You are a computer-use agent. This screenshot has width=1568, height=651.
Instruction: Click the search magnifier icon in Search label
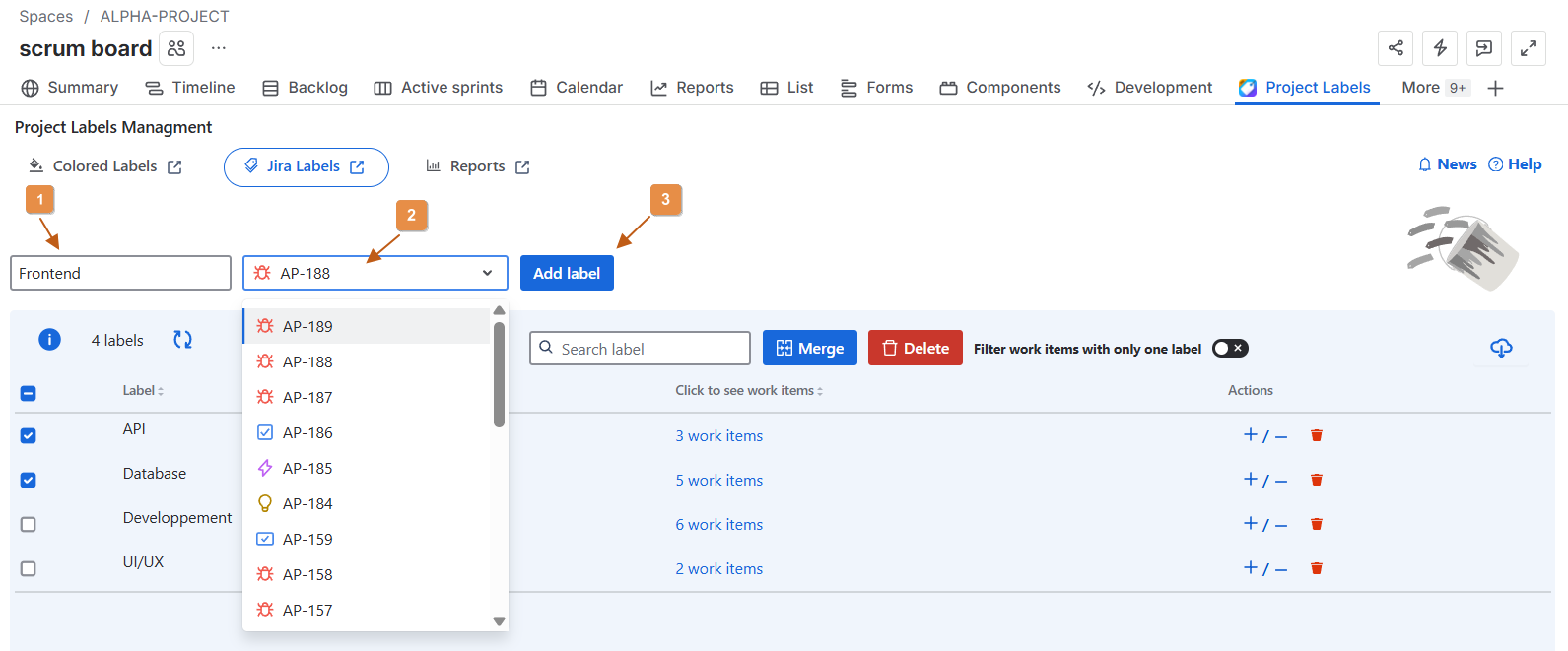[x=546, y=348]
